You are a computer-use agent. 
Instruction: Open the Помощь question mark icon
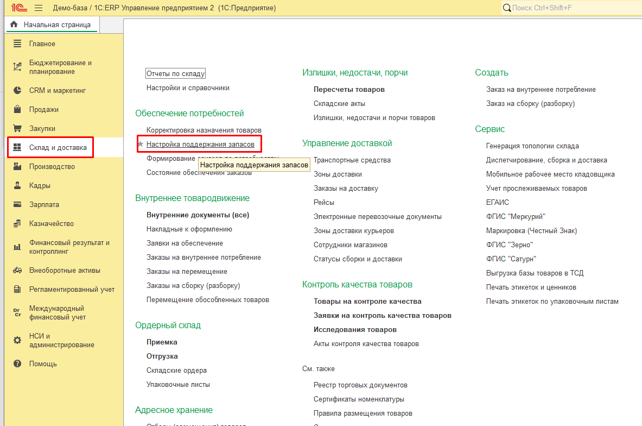[x=17, y=363]
